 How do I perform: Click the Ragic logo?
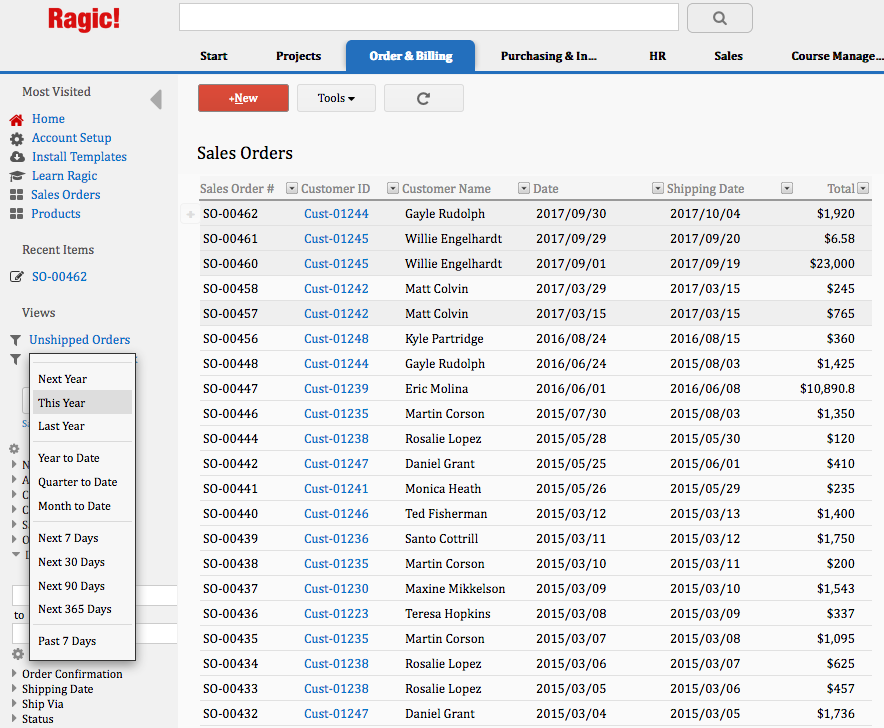pyautogui.click(x=83, y=19)
